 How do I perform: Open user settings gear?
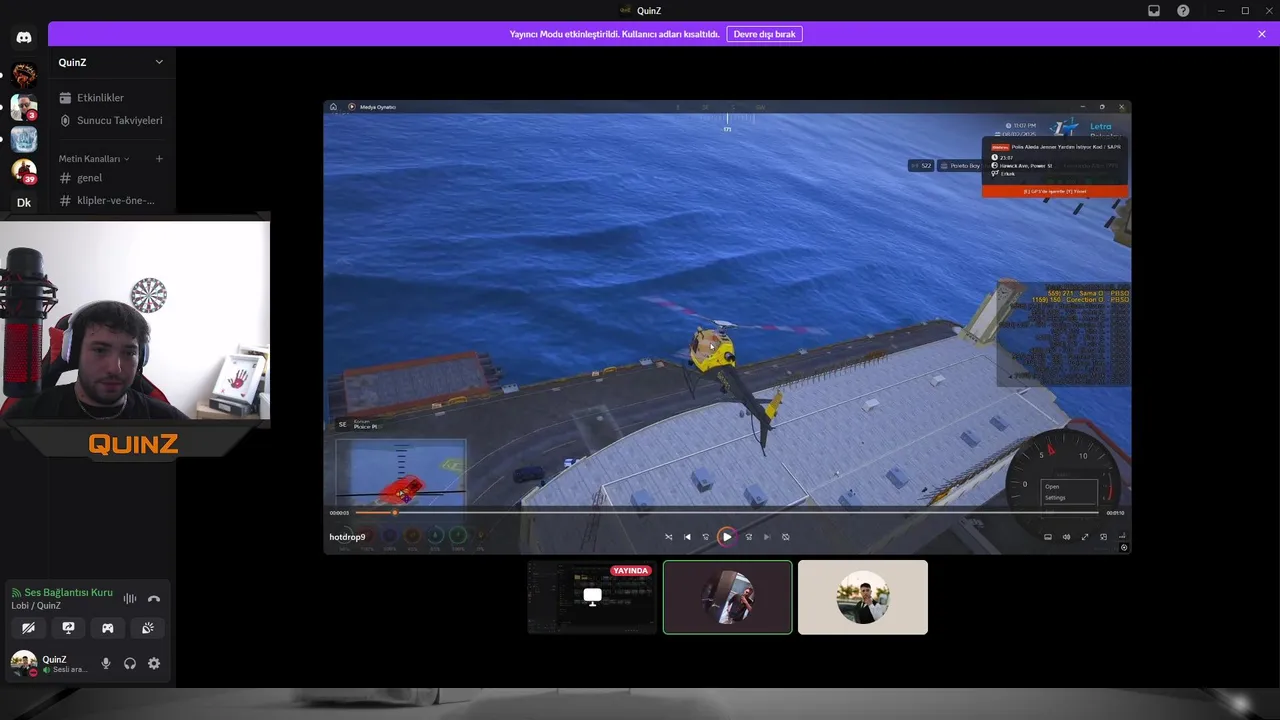click(154, 664)
